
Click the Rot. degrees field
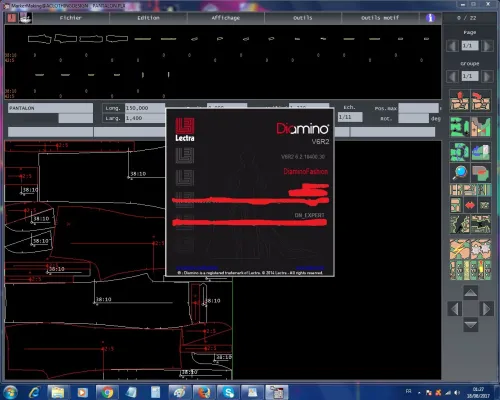413,118
